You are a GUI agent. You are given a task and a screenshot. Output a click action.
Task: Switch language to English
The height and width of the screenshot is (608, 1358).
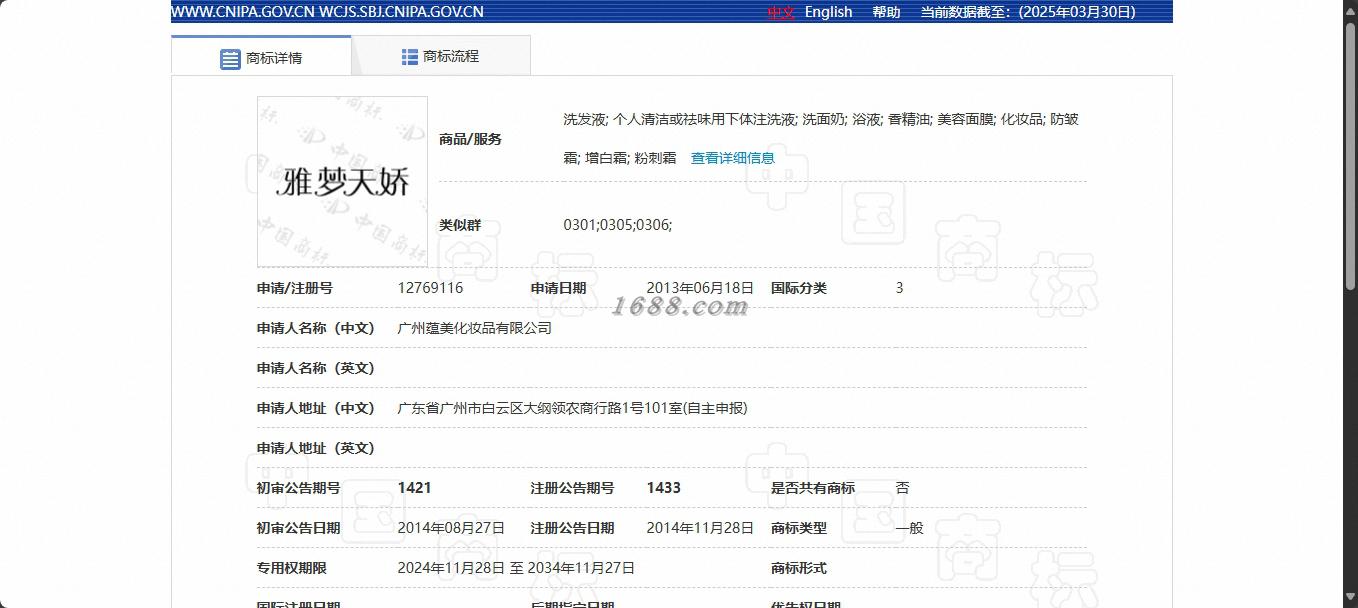point(828,12)
